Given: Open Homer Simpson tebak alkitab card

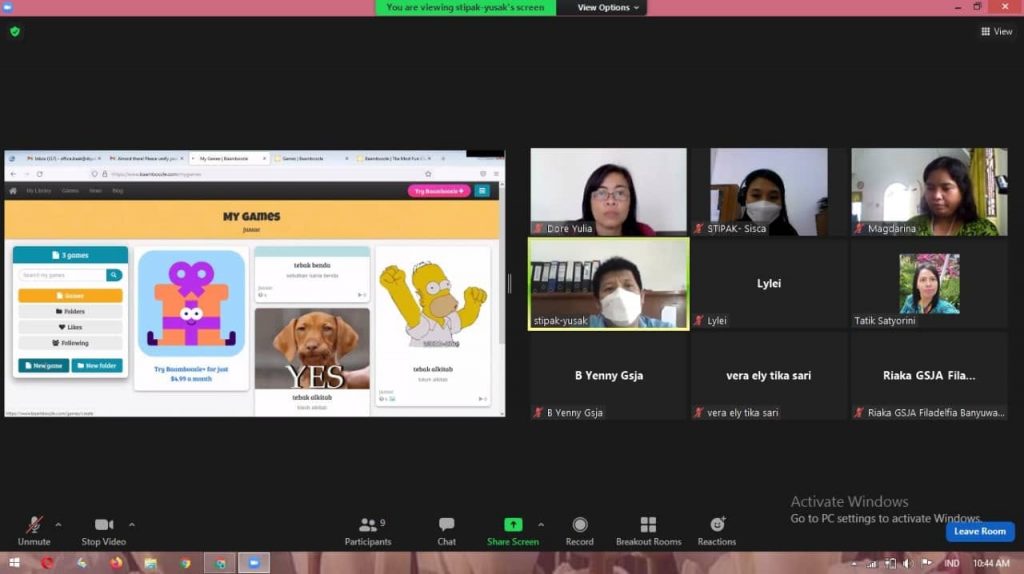Looking at the screenshot, I should click(x=433, y=326).
